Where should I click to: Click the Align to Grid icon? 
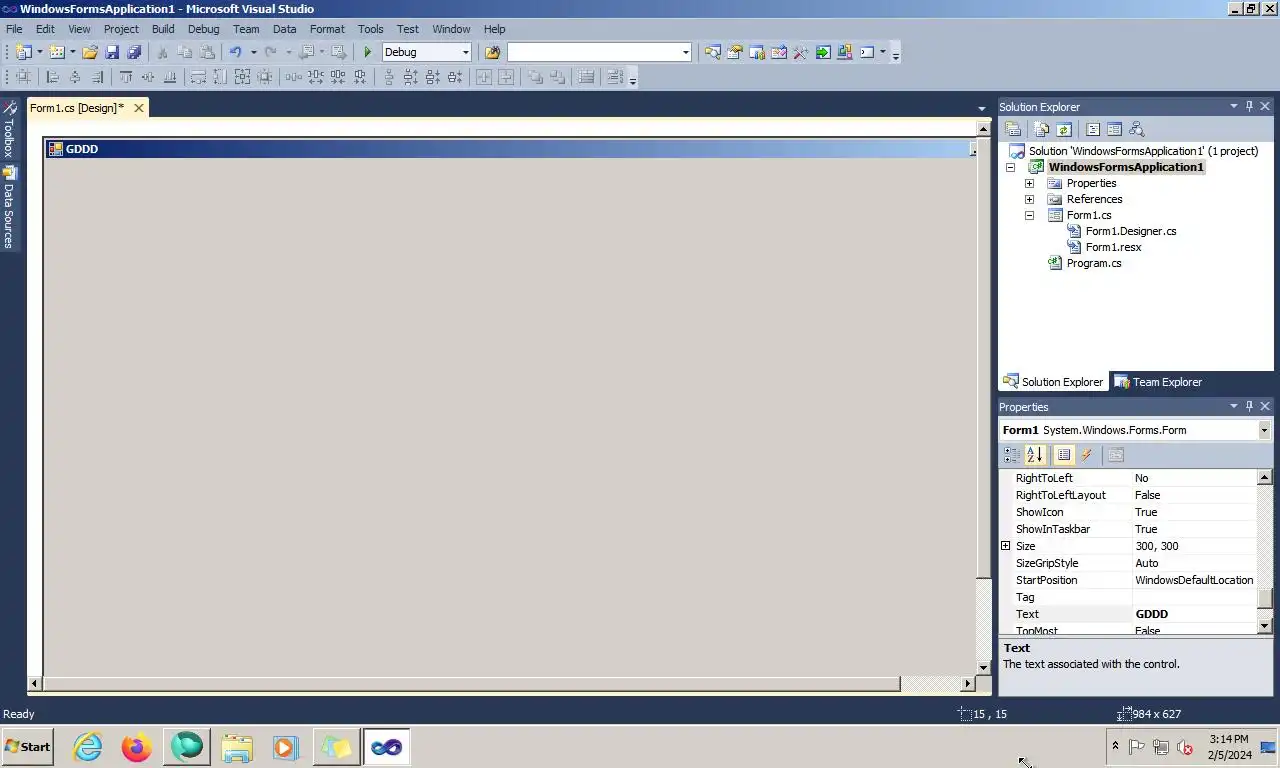coord(23,77)
